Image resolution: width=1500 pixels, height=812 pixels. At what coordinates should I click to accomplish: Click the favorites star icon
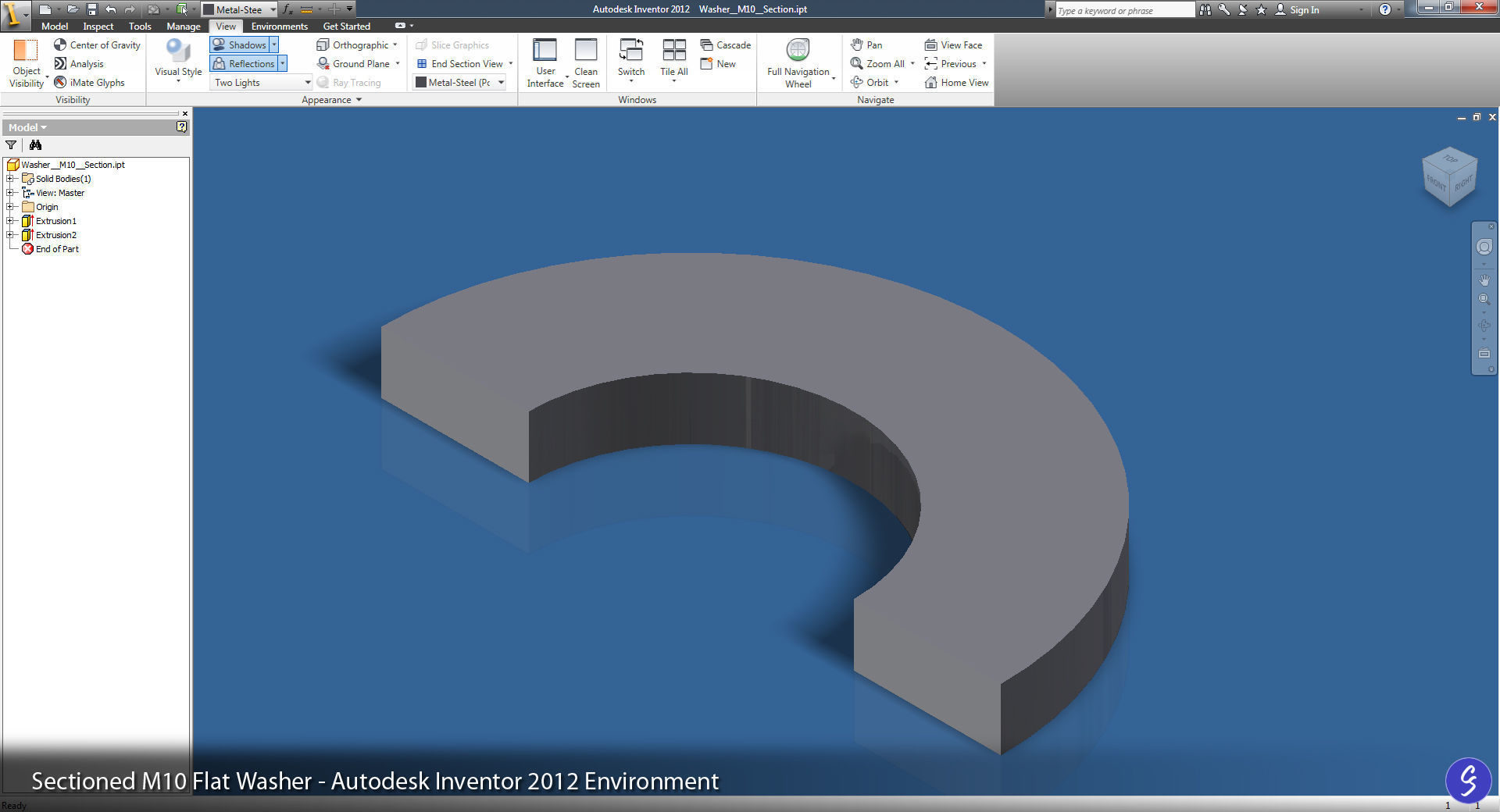tap(1260, 9)
